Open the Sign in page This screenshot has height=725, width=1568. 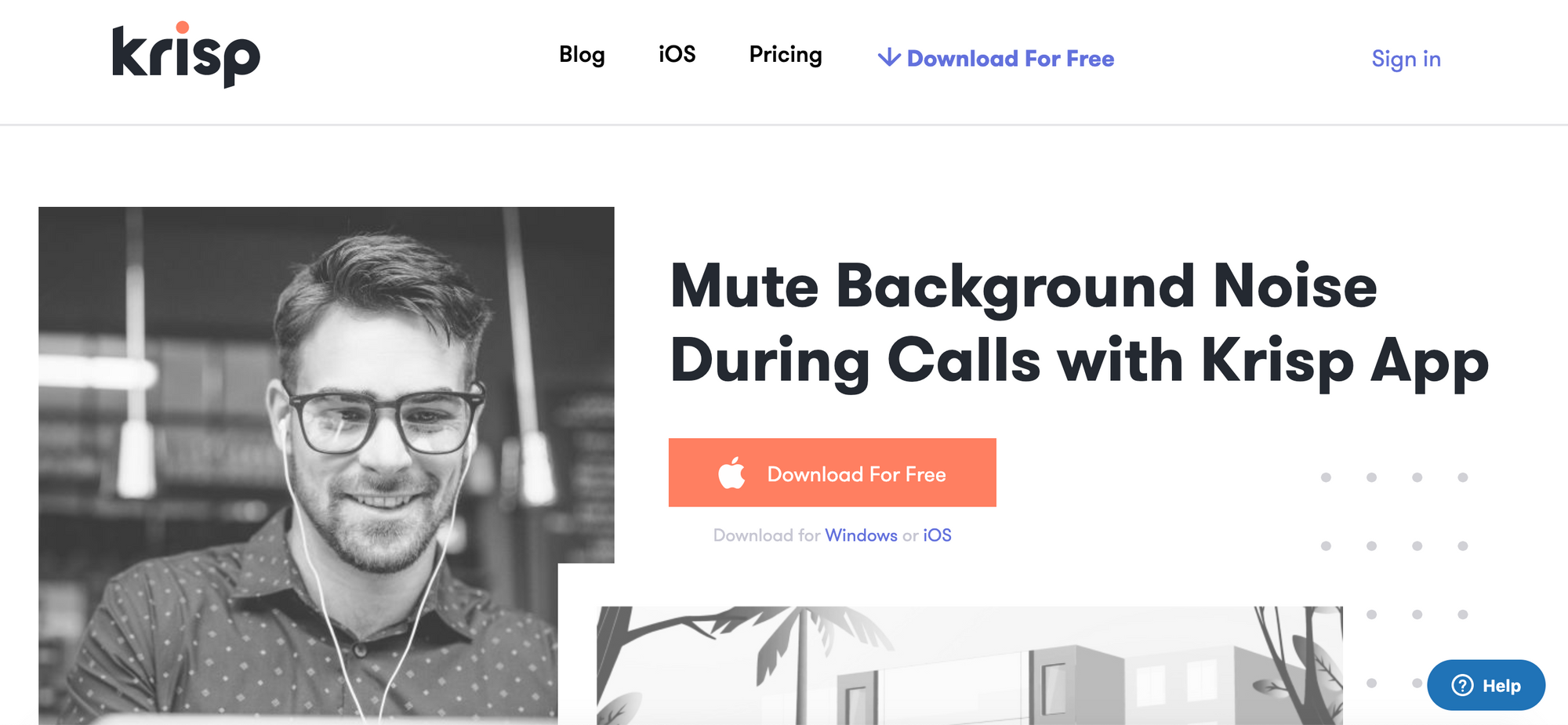coord(1406,59)
